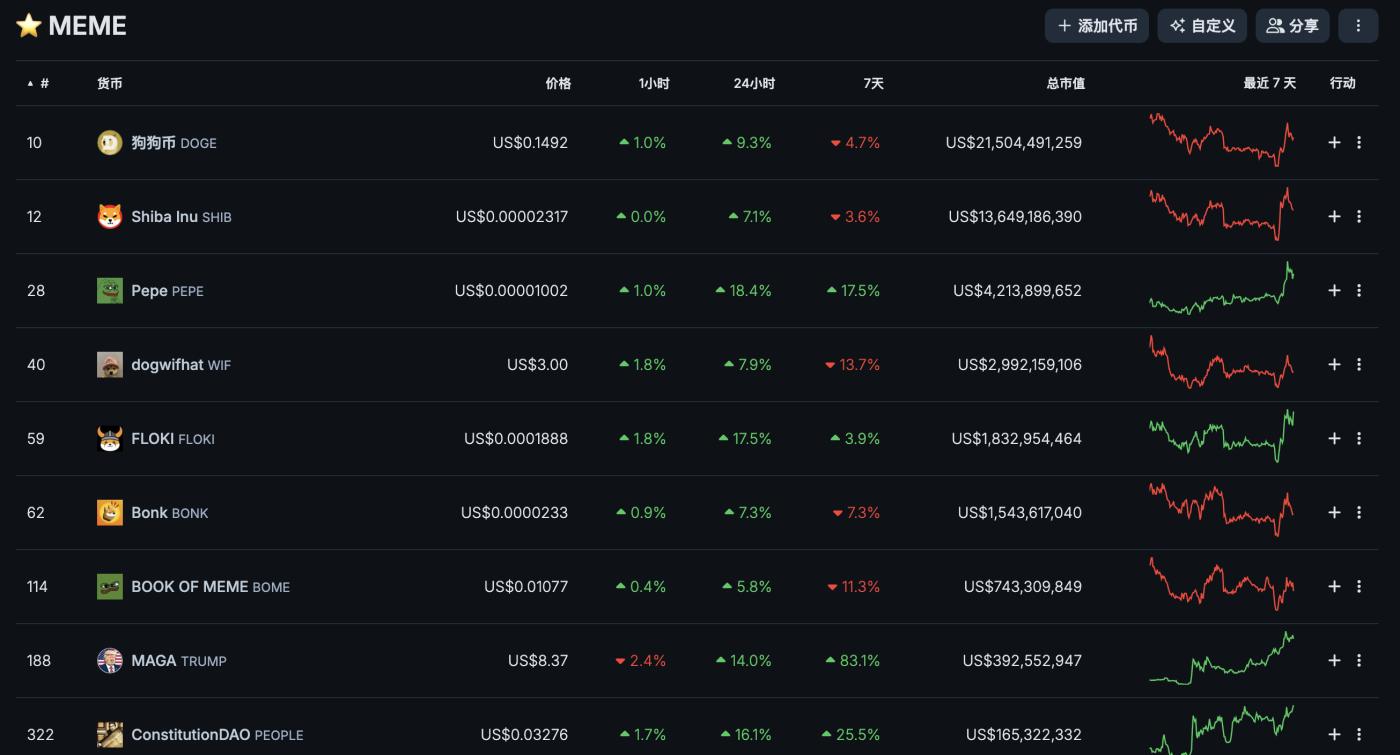Open three-dot menu for SHIB row

1359,217
